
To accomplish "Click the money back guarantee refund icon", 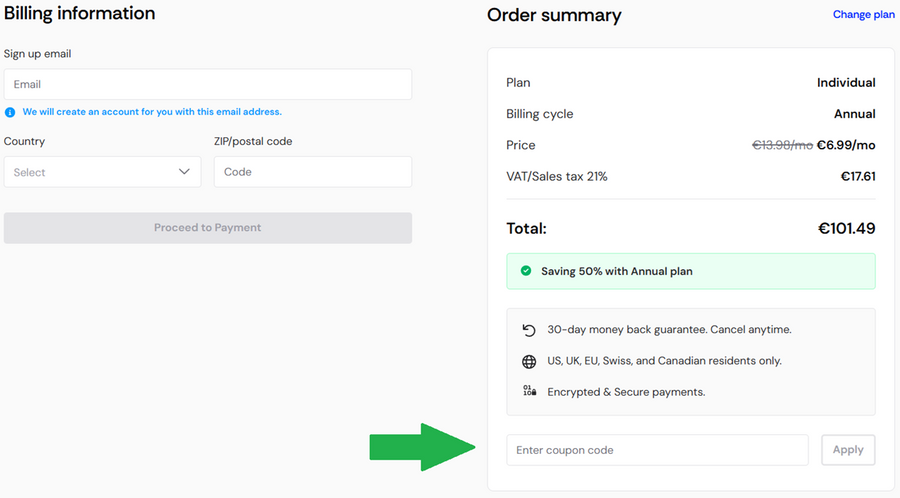I will (529, 330).
